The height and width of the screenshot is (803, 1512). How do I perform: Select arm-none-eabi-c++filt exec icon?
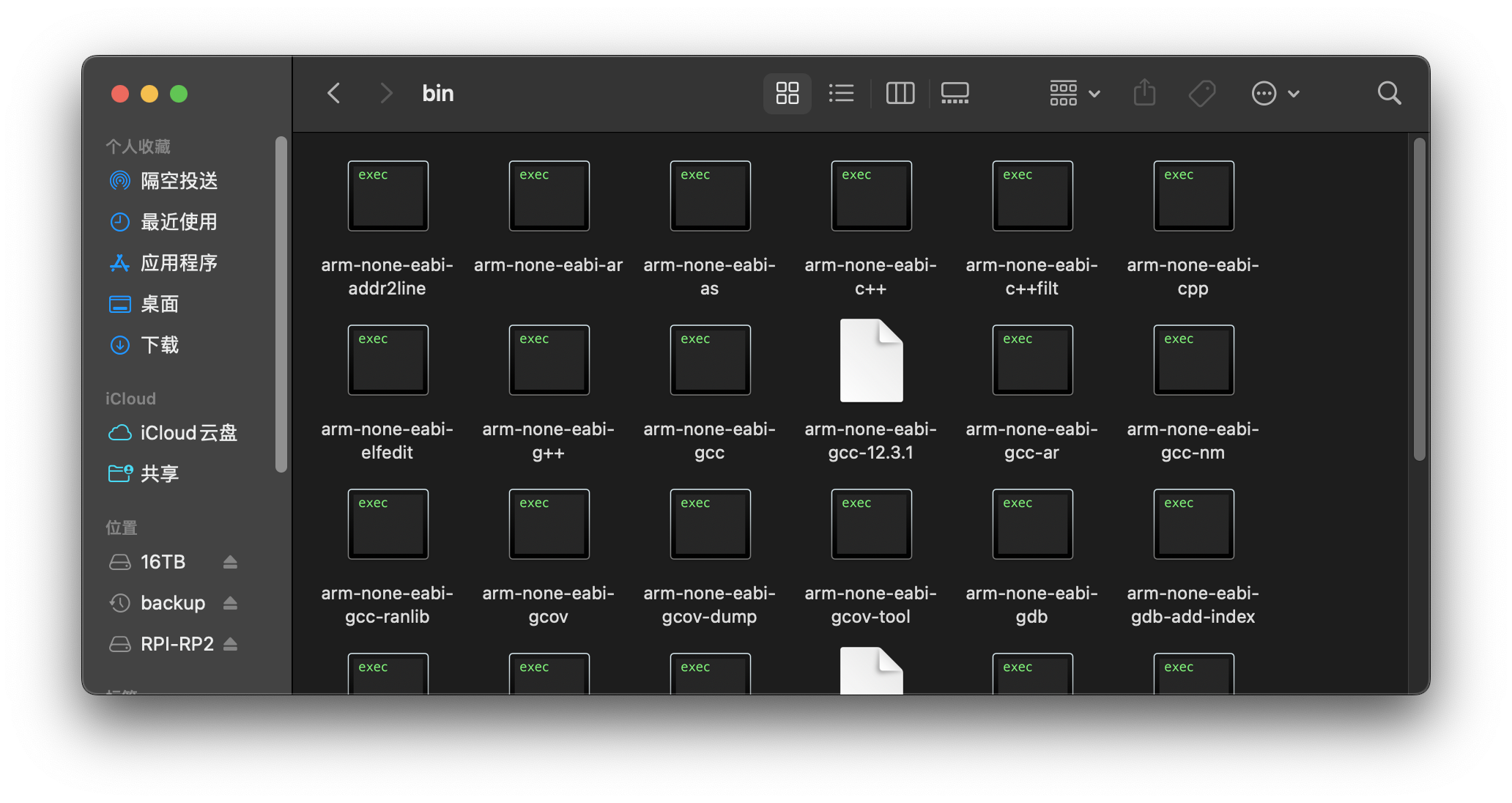[x=1032, y=196]
